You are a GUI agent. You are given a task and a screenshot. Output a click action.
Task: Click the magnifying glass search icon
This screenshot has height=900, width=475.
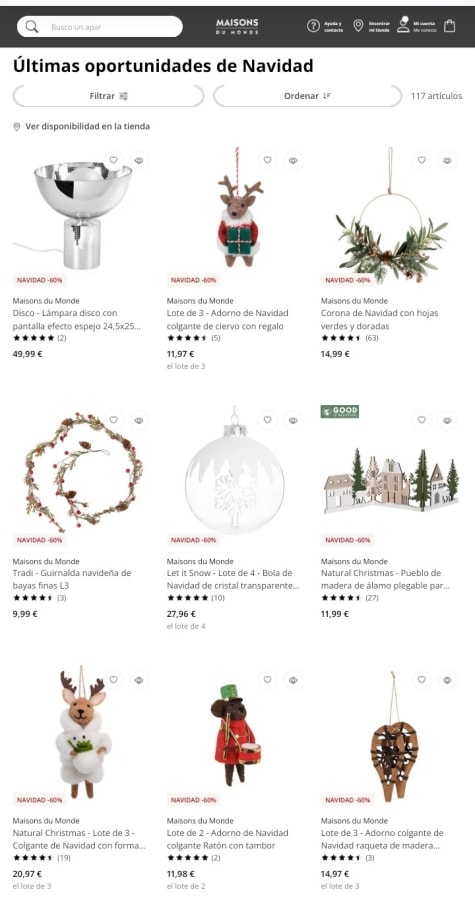pyautogui.click(x=32, y=27)
